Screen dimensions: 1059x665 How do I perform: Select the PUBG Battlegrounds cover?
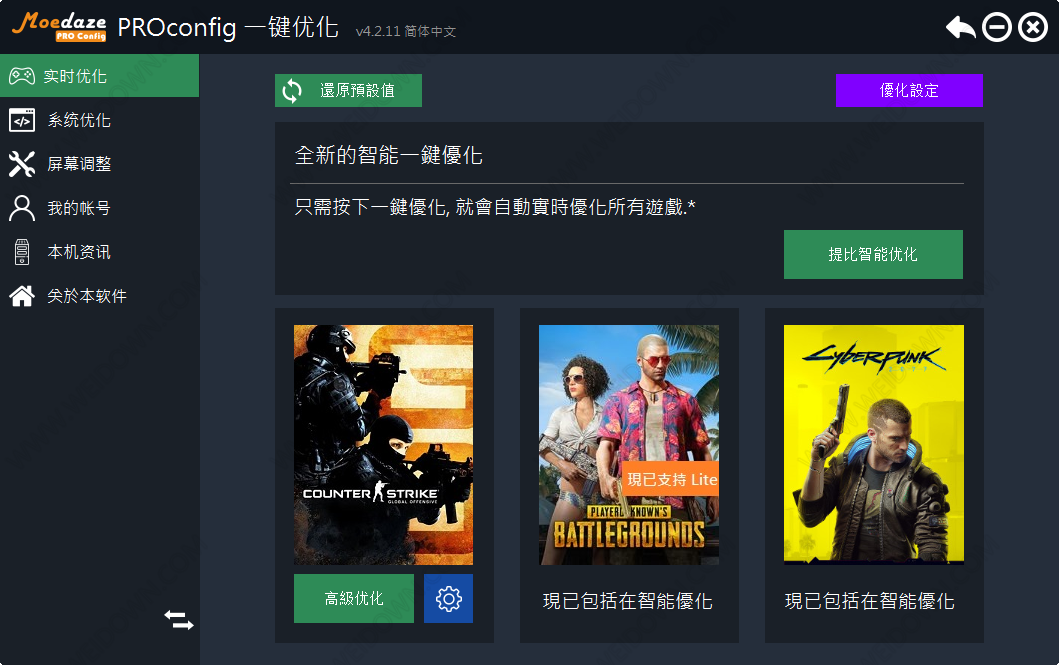629,445
